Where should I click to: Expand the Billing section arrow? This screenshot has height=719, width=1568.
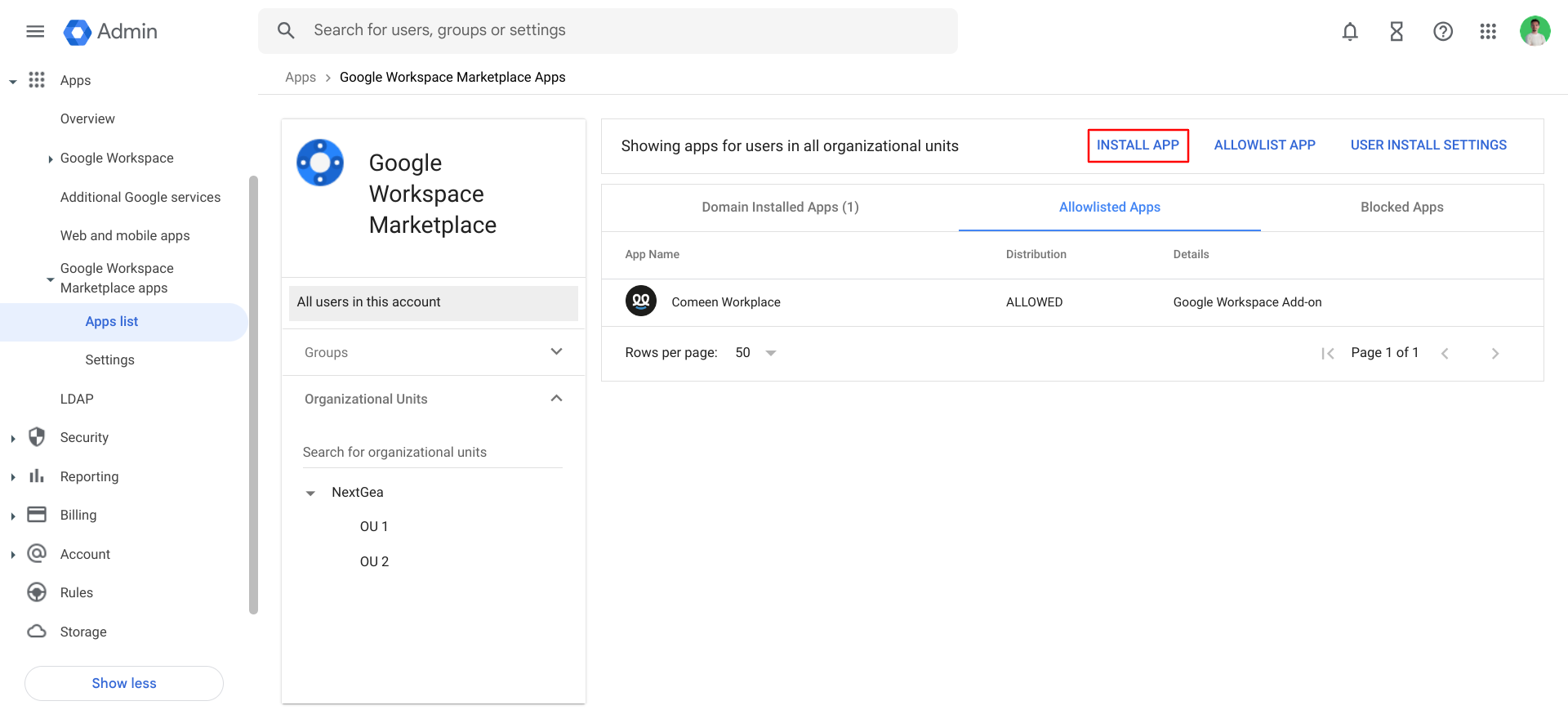13,516
